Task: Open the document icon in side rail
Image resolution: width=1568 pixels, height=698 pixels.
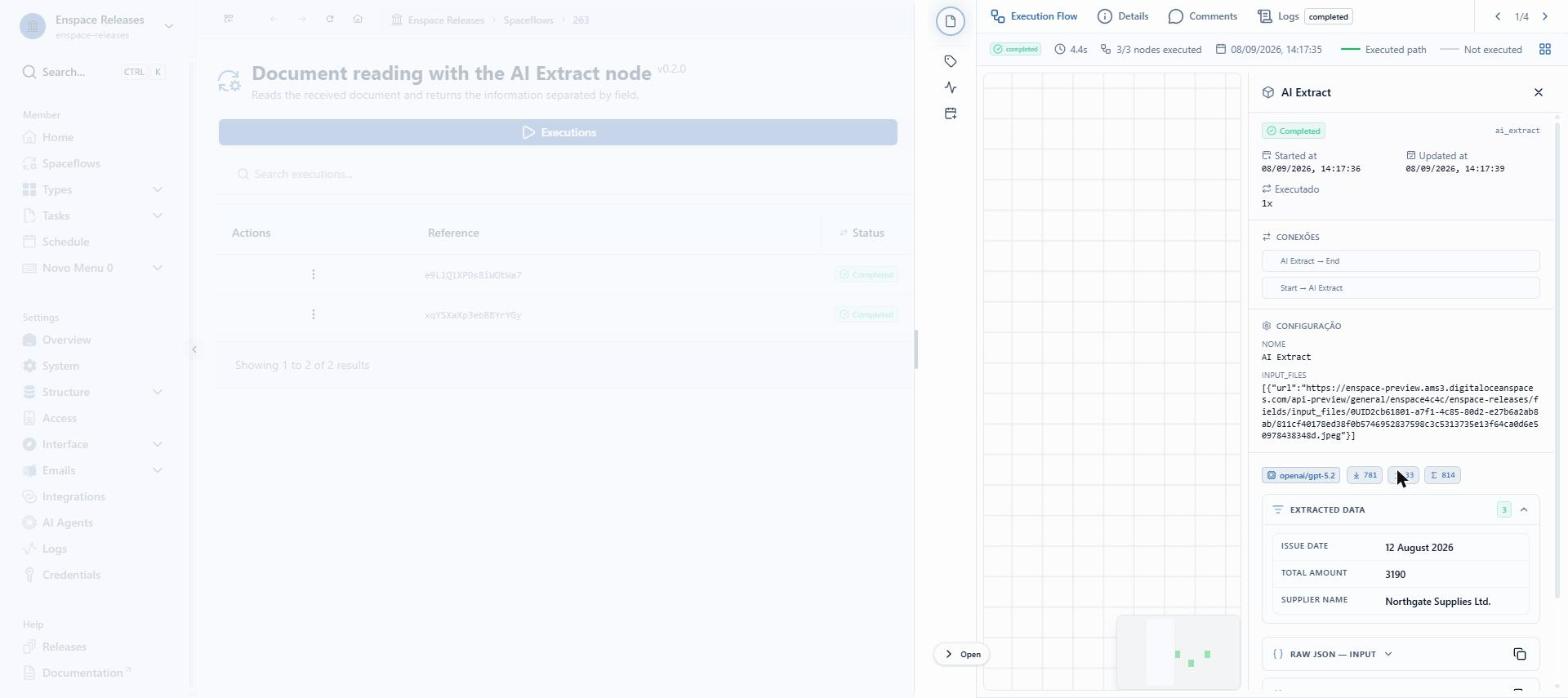Action: click(950, 21)
